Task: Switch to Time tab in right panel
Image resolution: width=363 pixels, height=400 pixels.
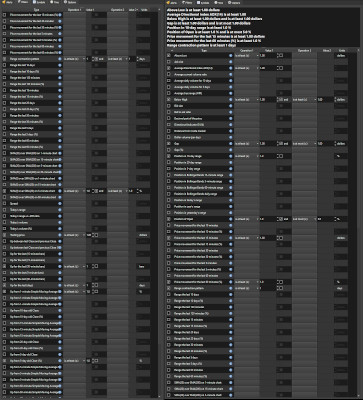Action: pyautogui.click(x=219, y=3)
